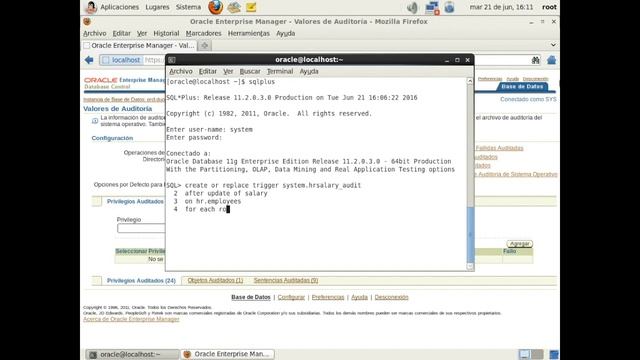
Task: Open Firefox Historial menu
Action: coord(166,33)
